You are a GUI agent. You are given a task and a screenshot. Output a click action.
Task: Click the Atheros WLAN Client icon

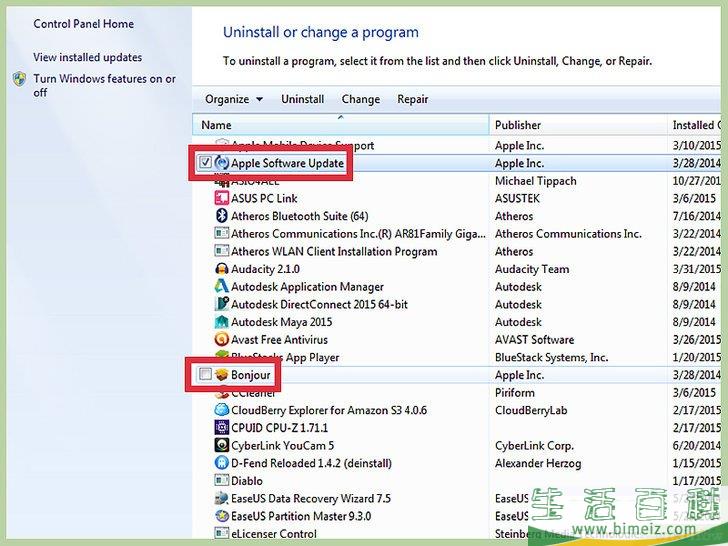click(x=221, y=251)
